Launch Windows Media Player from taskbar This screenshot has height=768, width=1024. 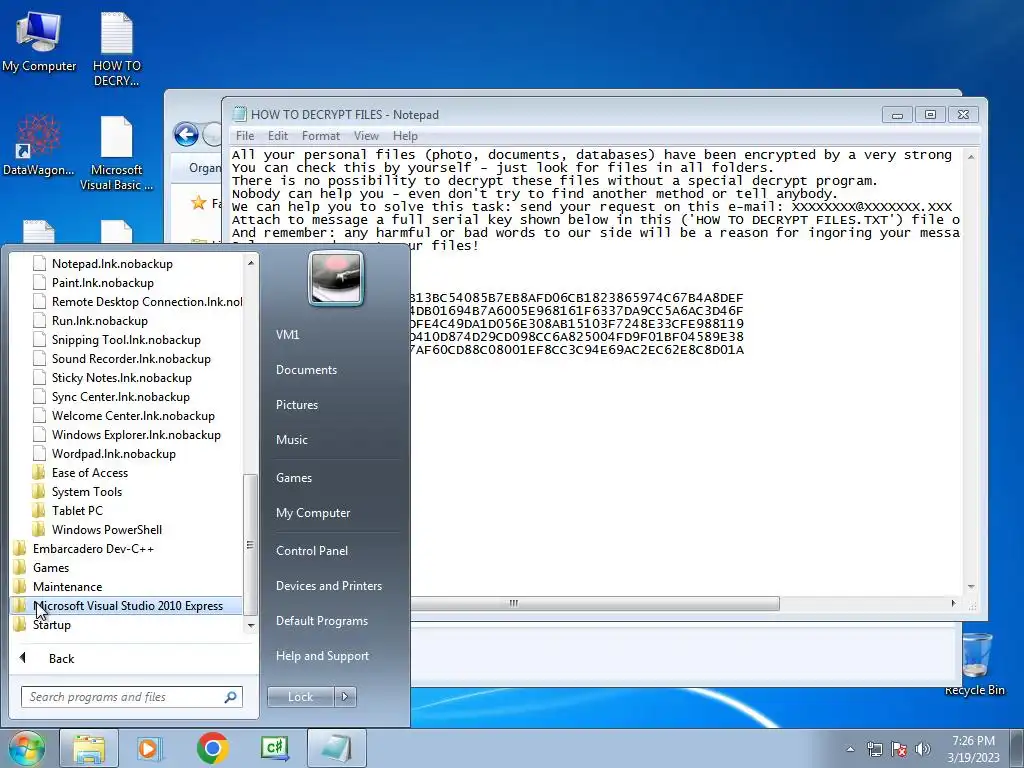(150, 748)
